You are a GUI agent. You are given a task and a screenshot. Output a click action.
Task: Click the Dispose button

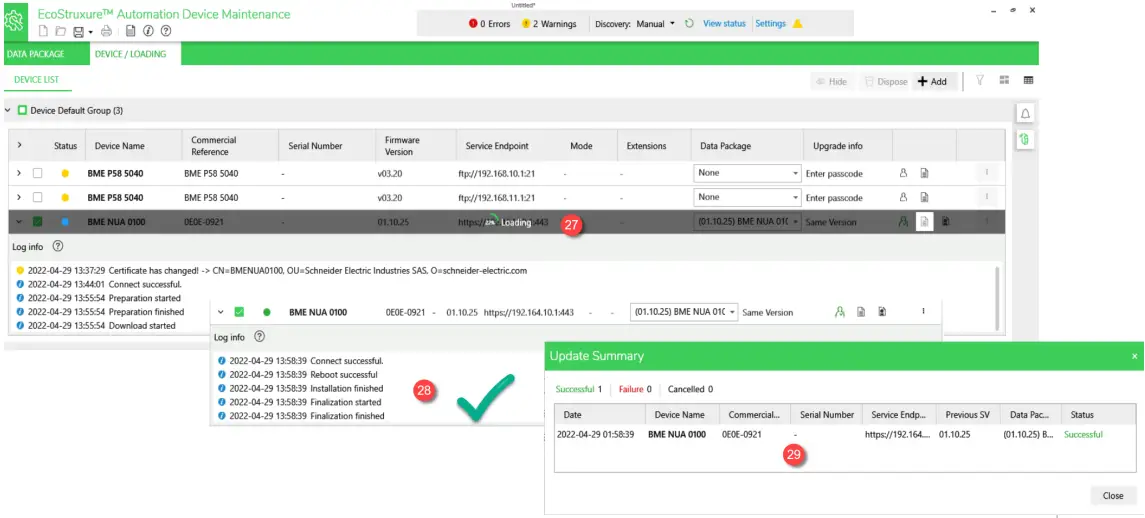(x=886, y=82)
